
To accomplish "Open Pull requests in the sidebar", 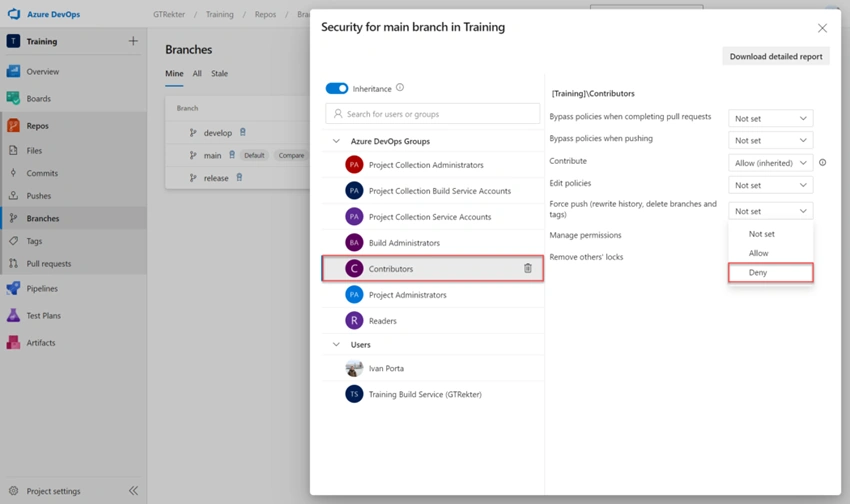I will (48, 264).
